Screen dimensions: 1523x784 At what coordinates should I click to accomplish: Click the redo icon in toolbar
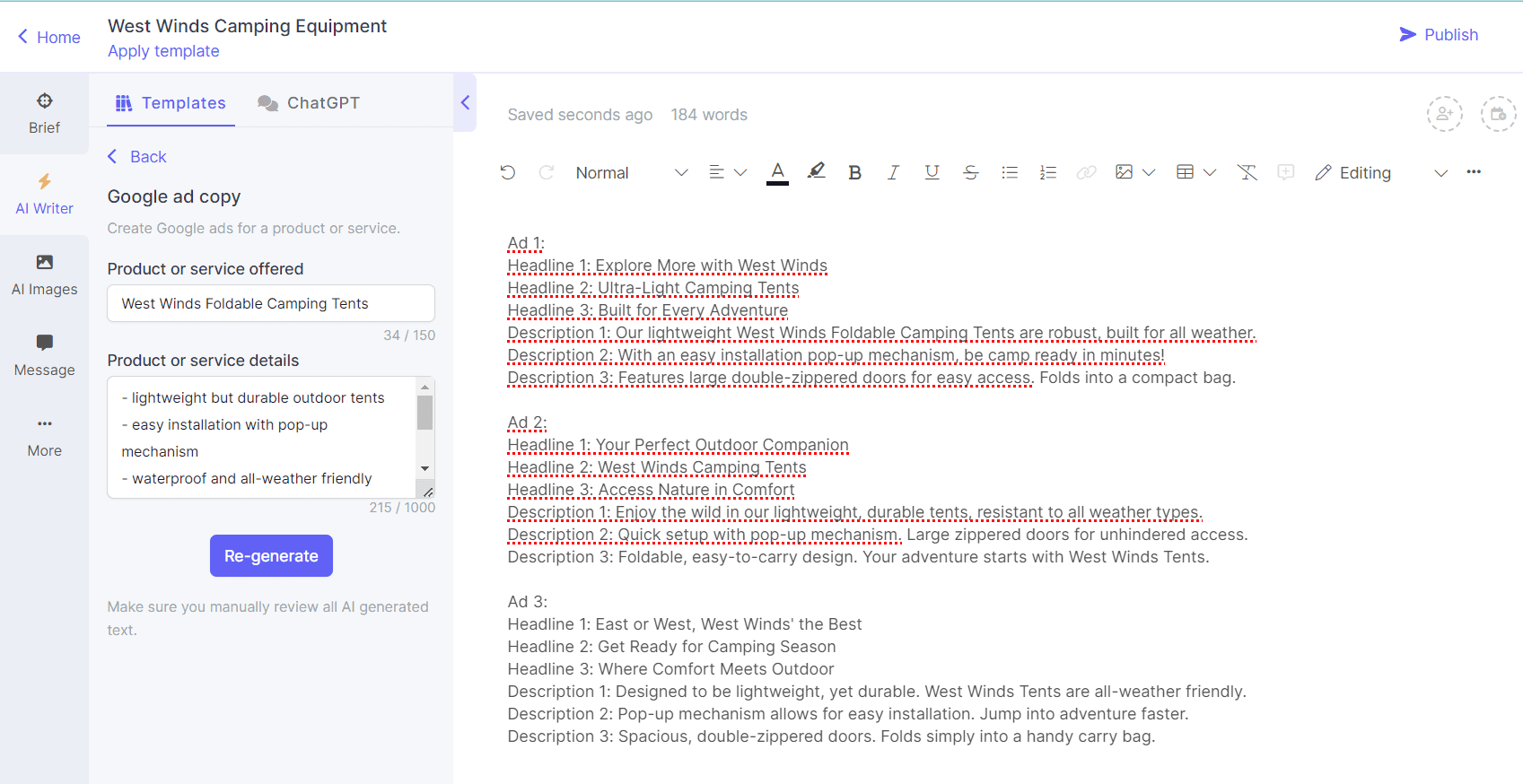[x=546, y=172]
